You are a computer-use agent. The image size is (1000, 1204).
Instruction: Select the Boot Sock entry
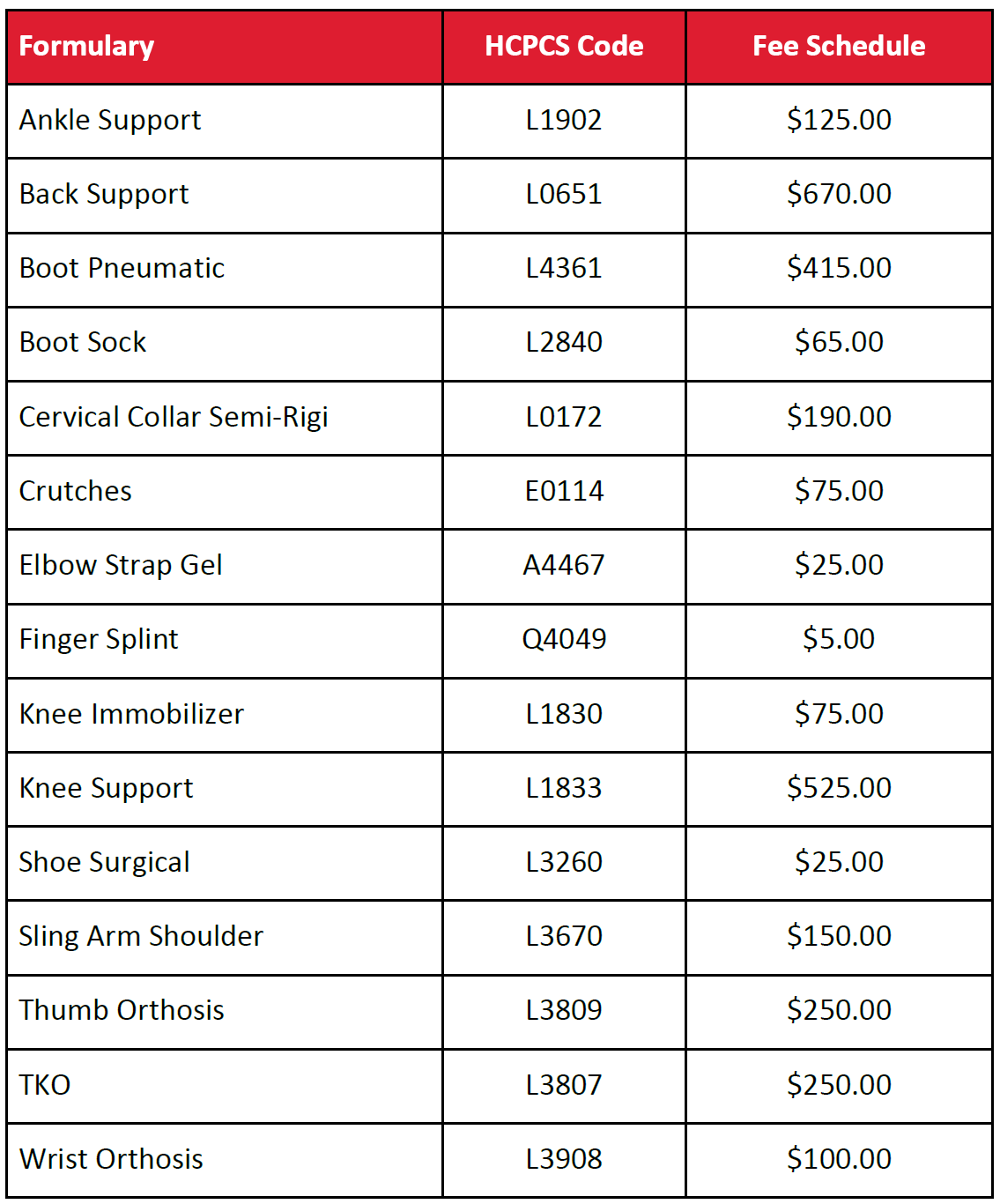83,342
